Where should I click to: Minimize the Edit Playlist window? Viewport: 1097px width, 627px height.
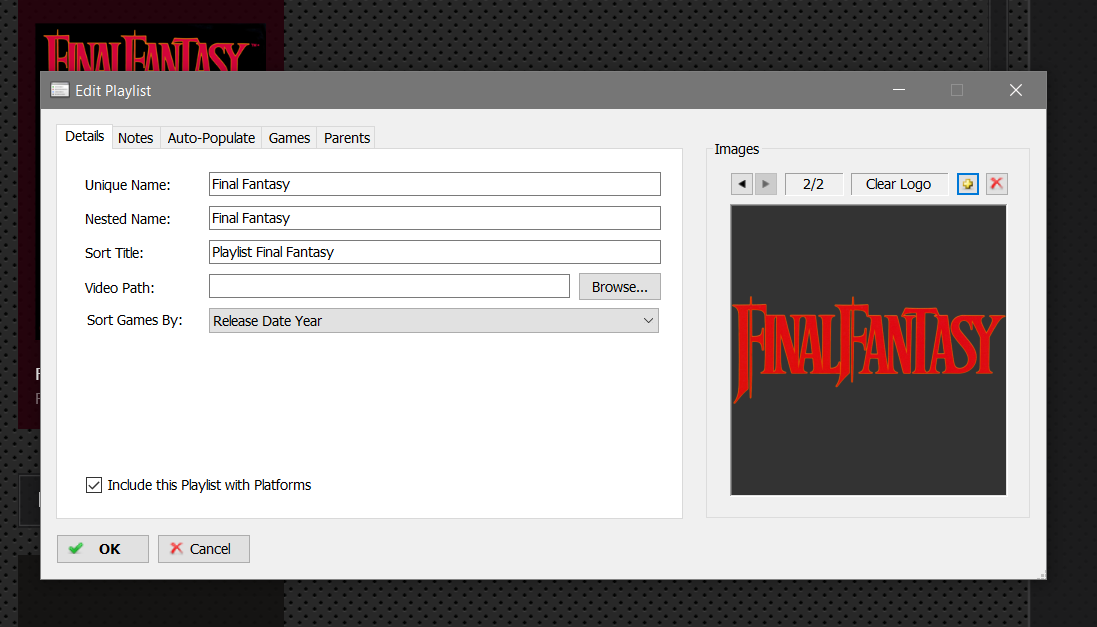(898, 90)
